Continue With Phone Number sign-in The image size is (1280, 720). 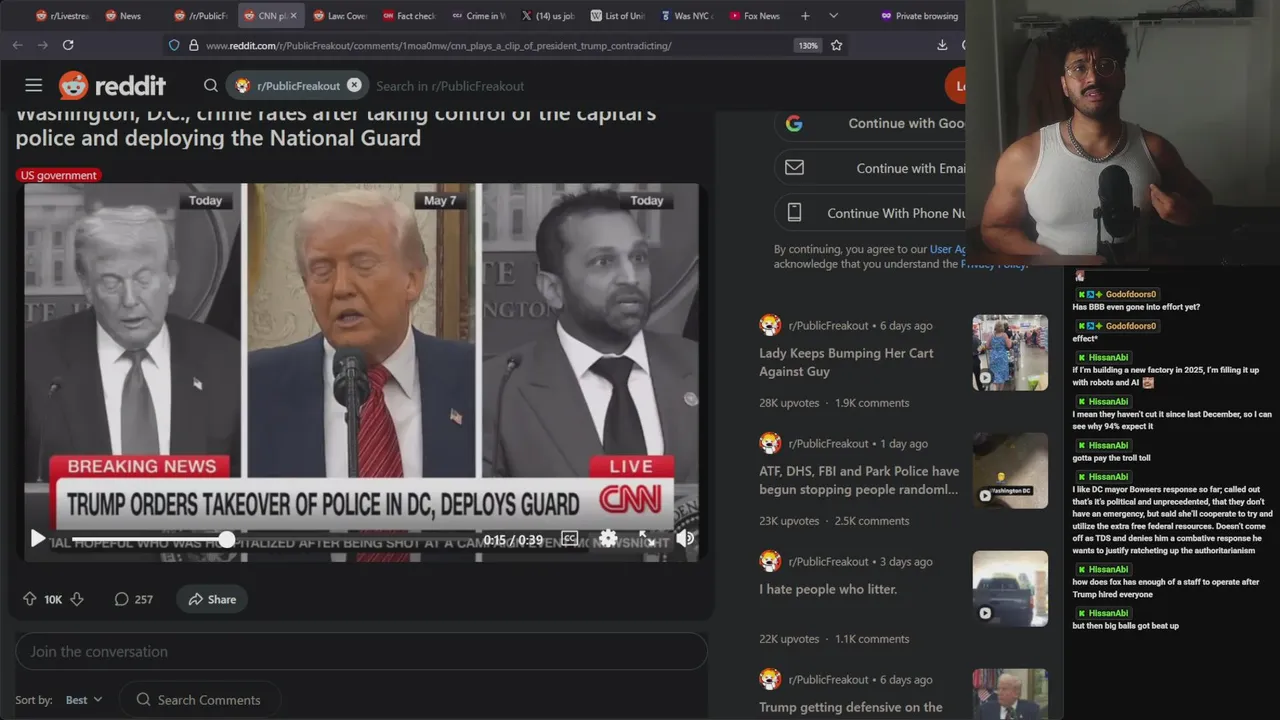[870, 213]
